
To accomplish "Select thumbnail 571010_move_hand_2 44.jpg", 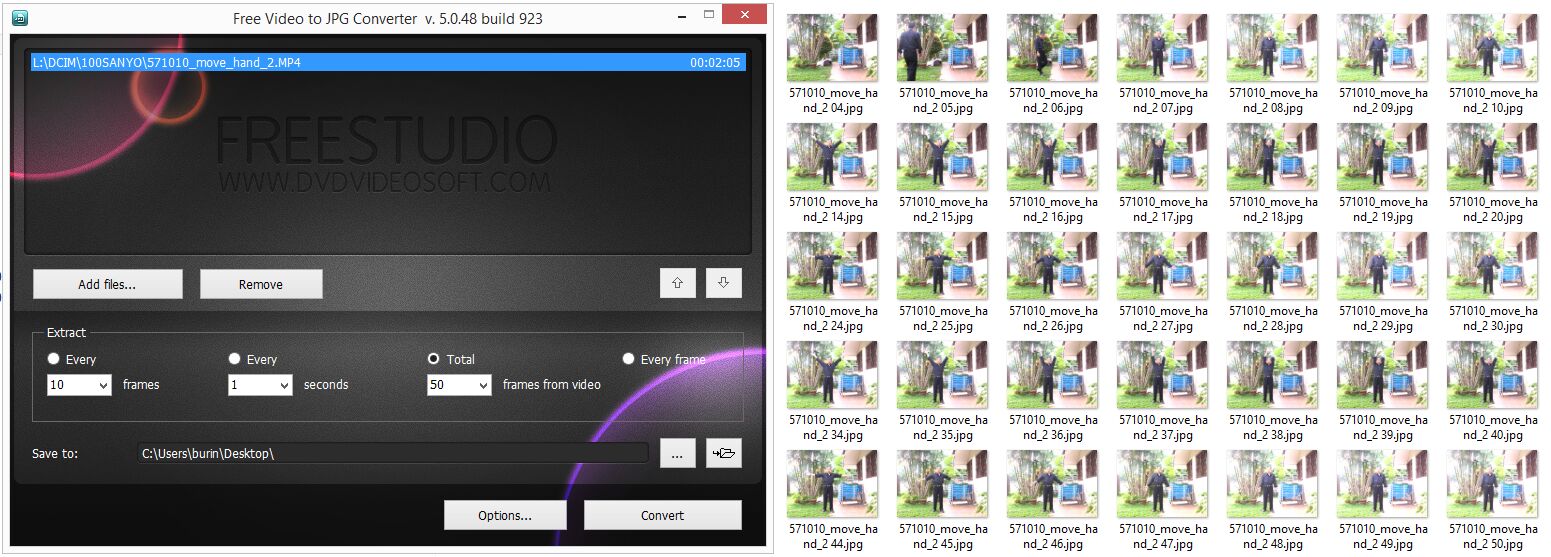I will [833, 484].
